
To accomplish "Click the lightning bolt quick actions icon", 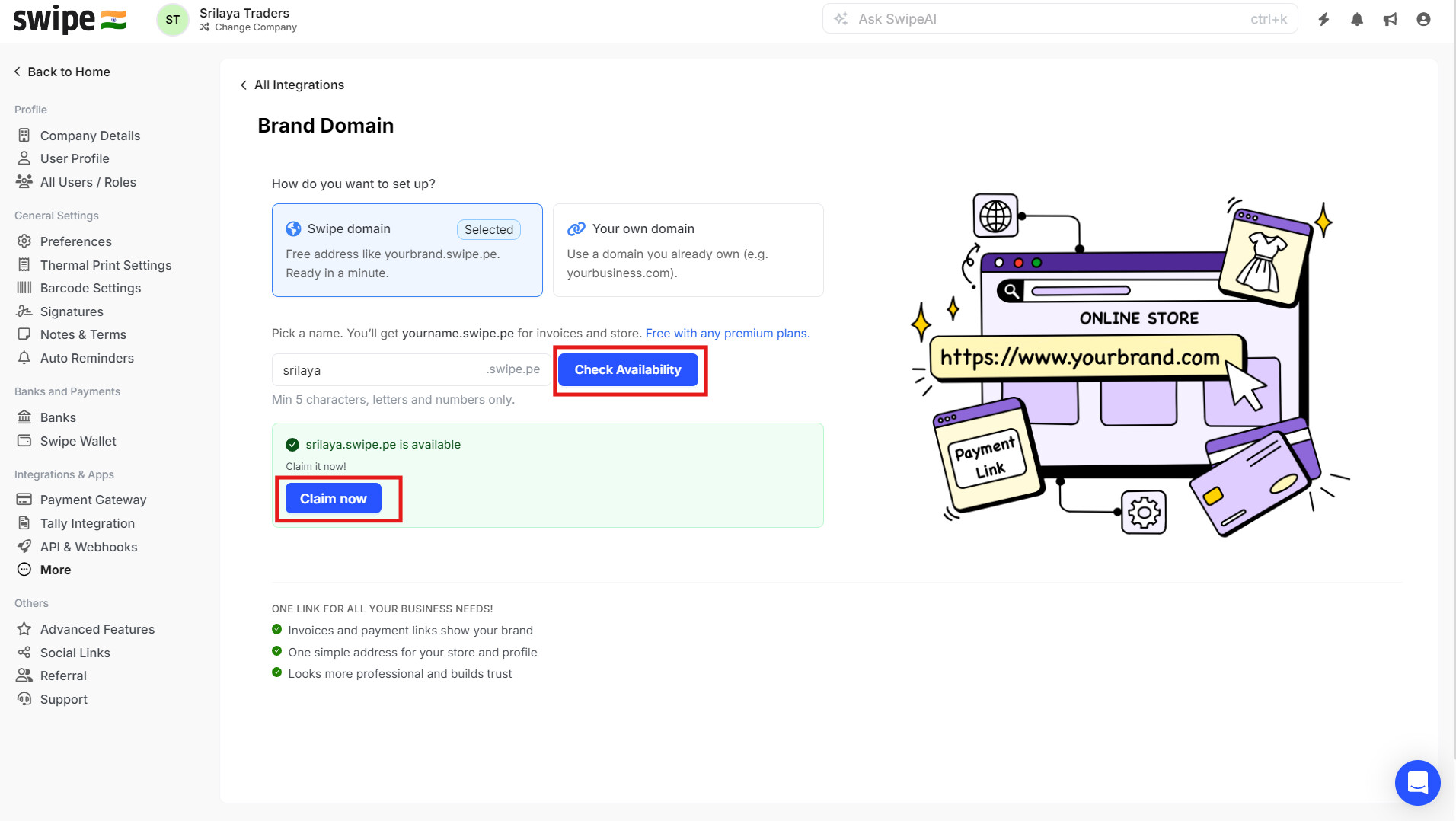I will 1323,19.
